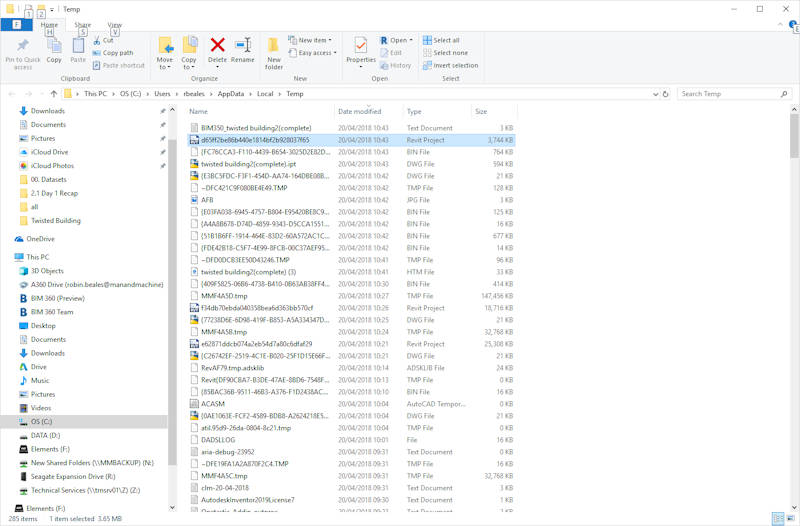Open the Easy access dropdown
The image size is (800, 526).
pos(312,53)
